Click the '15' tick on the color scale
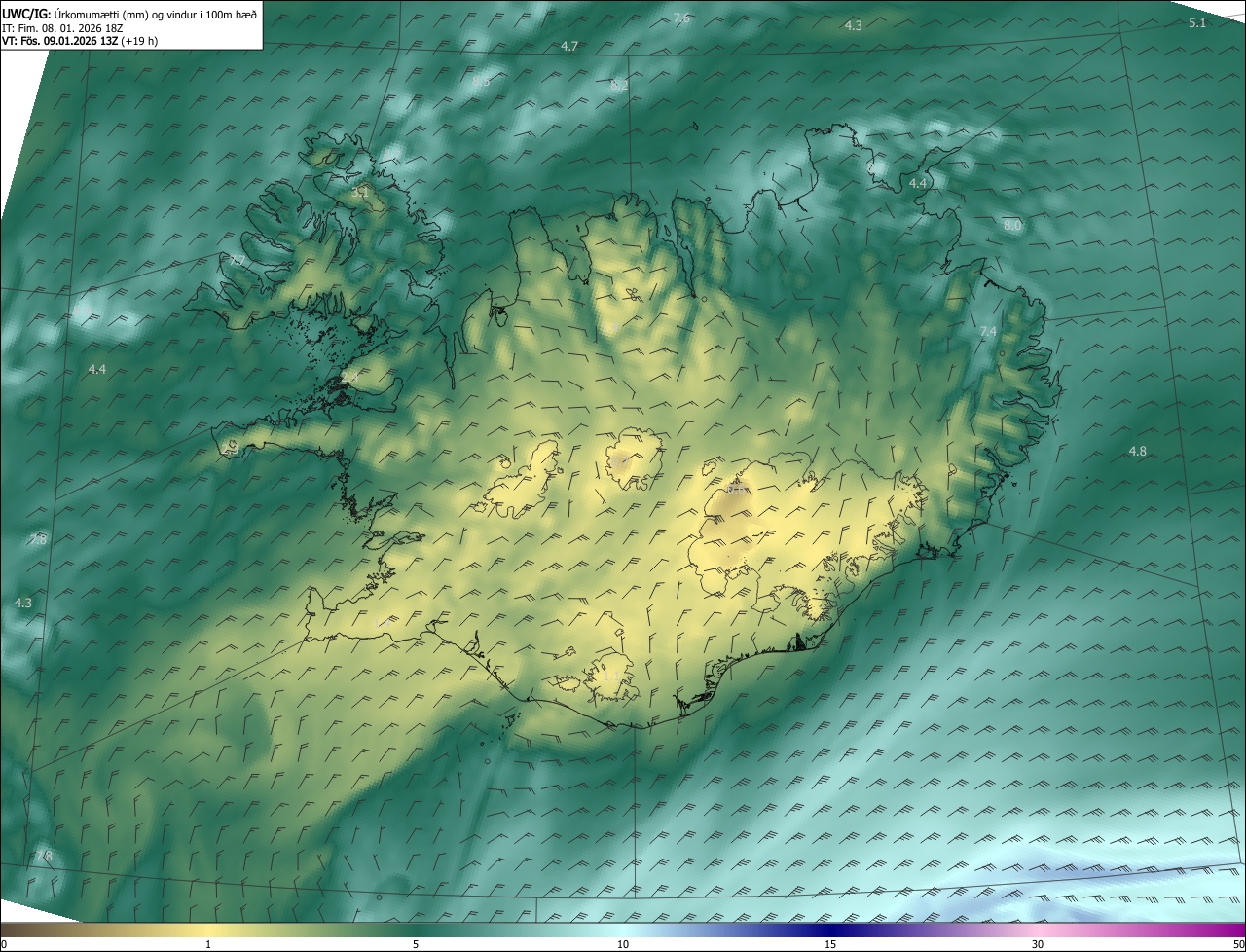Screen dimensions: 1246x952 pos(830,944)
